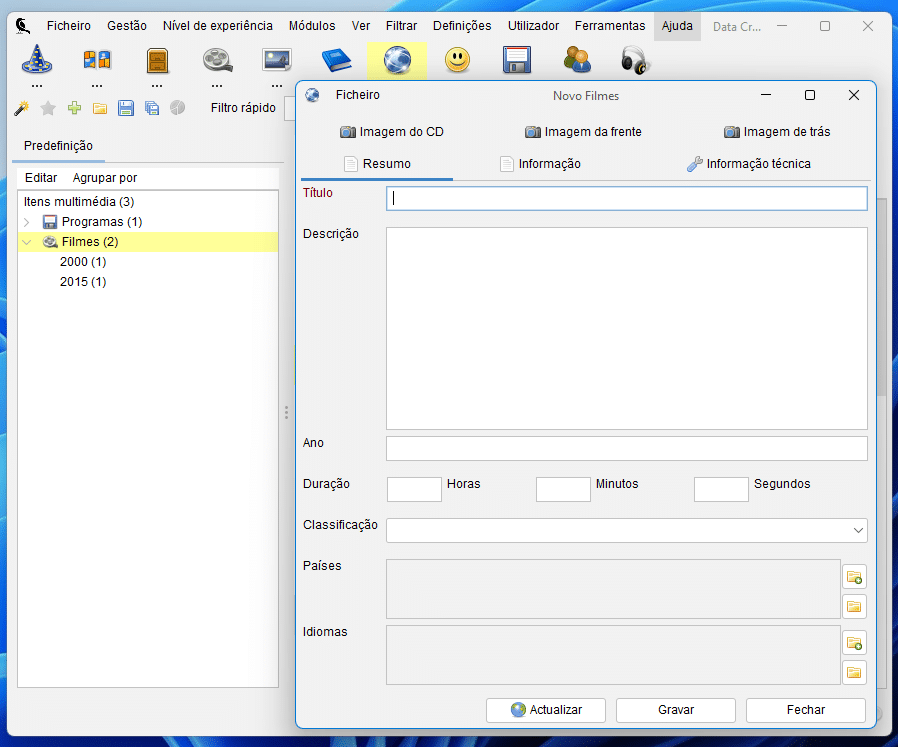
Task: Maximize the Novo Filmes dialog
Action: pos(810,95)
